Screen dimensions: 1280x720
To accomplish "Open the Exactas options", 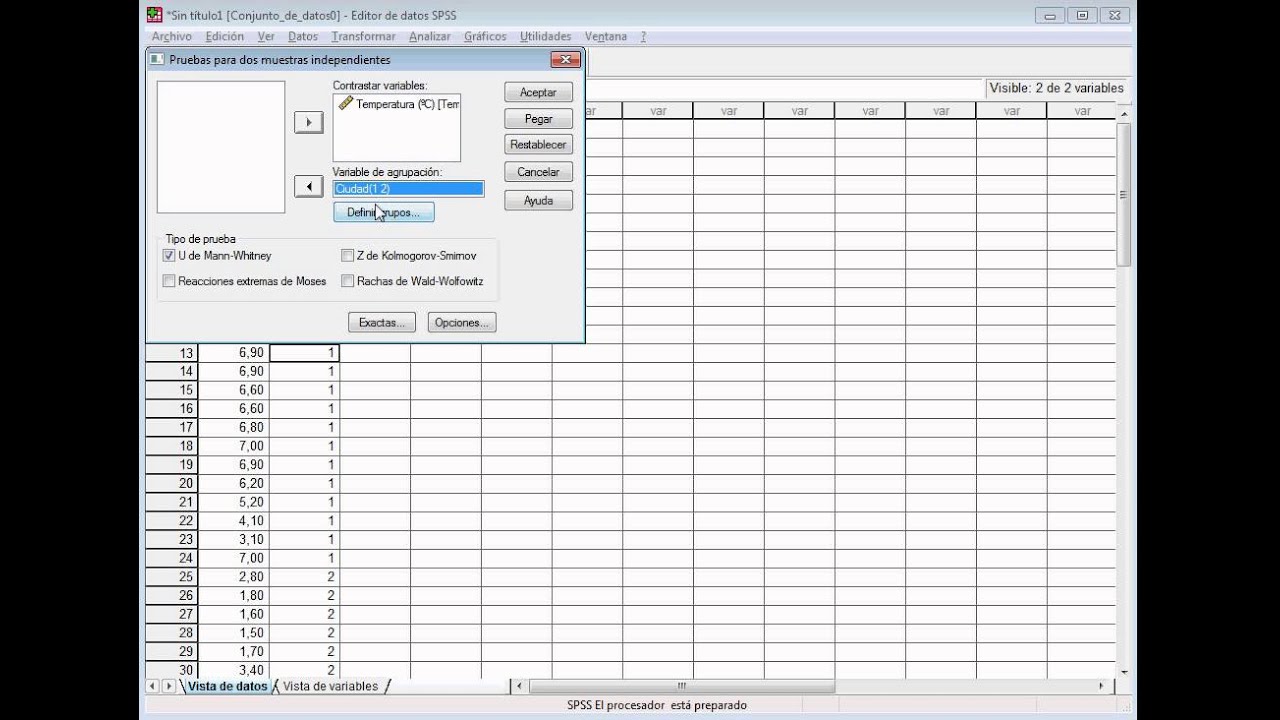I will coord(382,322).
